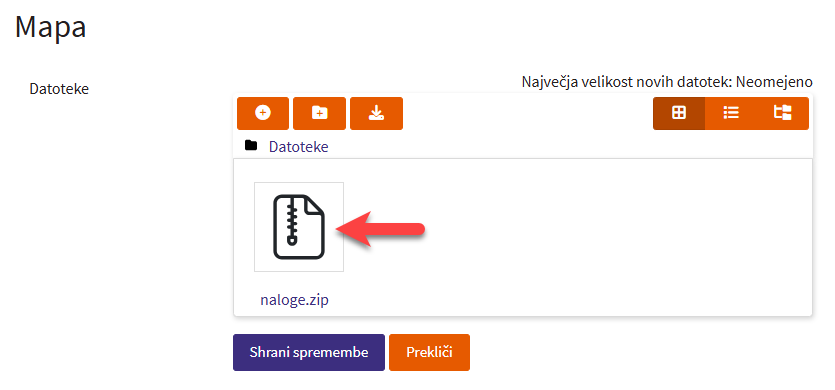
Task: Click the Datoteke field label
Action: coord(59,89)
